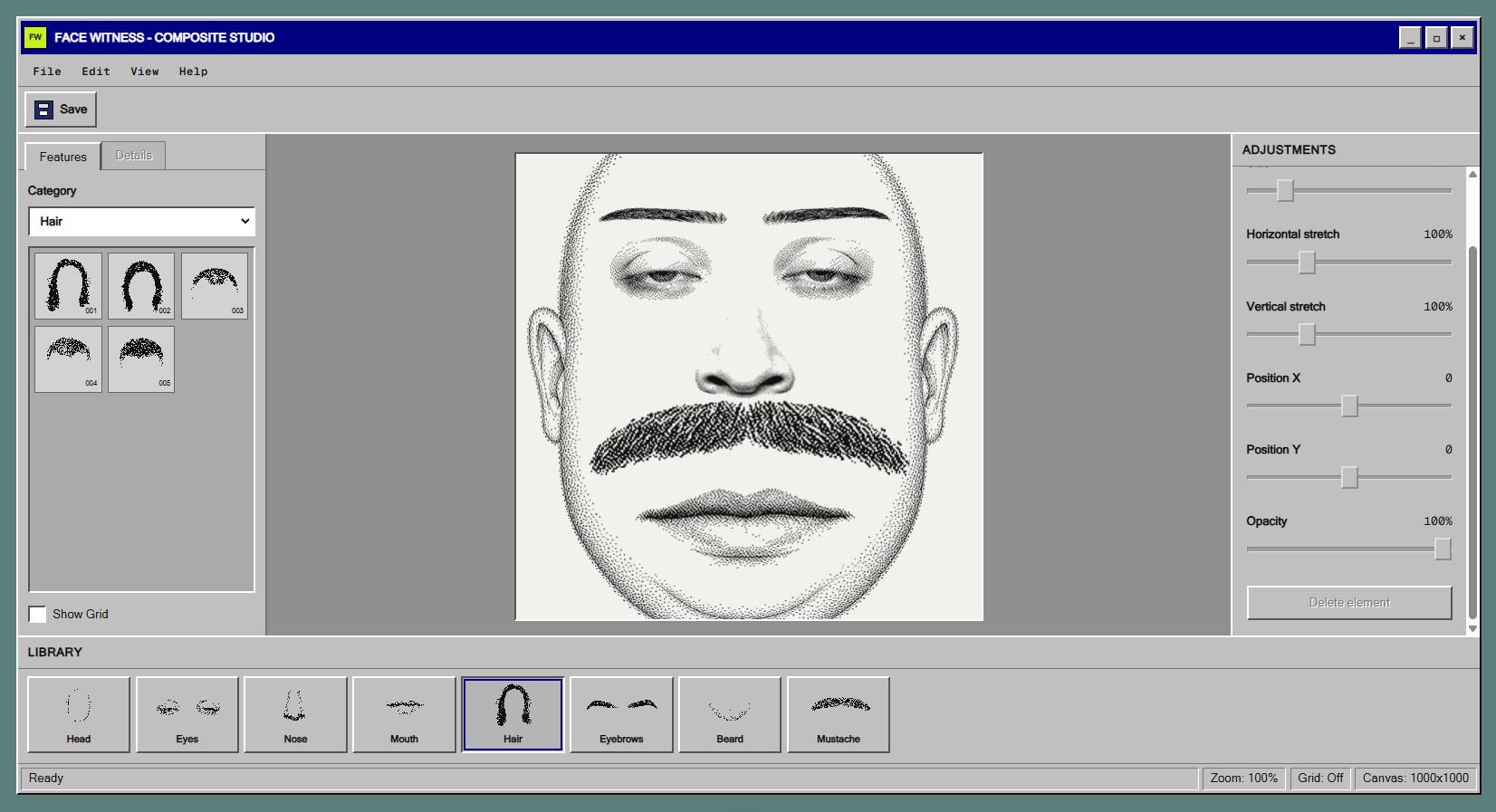Click the Canvas: 1000x1000 status entry

tap(1415, 779)
